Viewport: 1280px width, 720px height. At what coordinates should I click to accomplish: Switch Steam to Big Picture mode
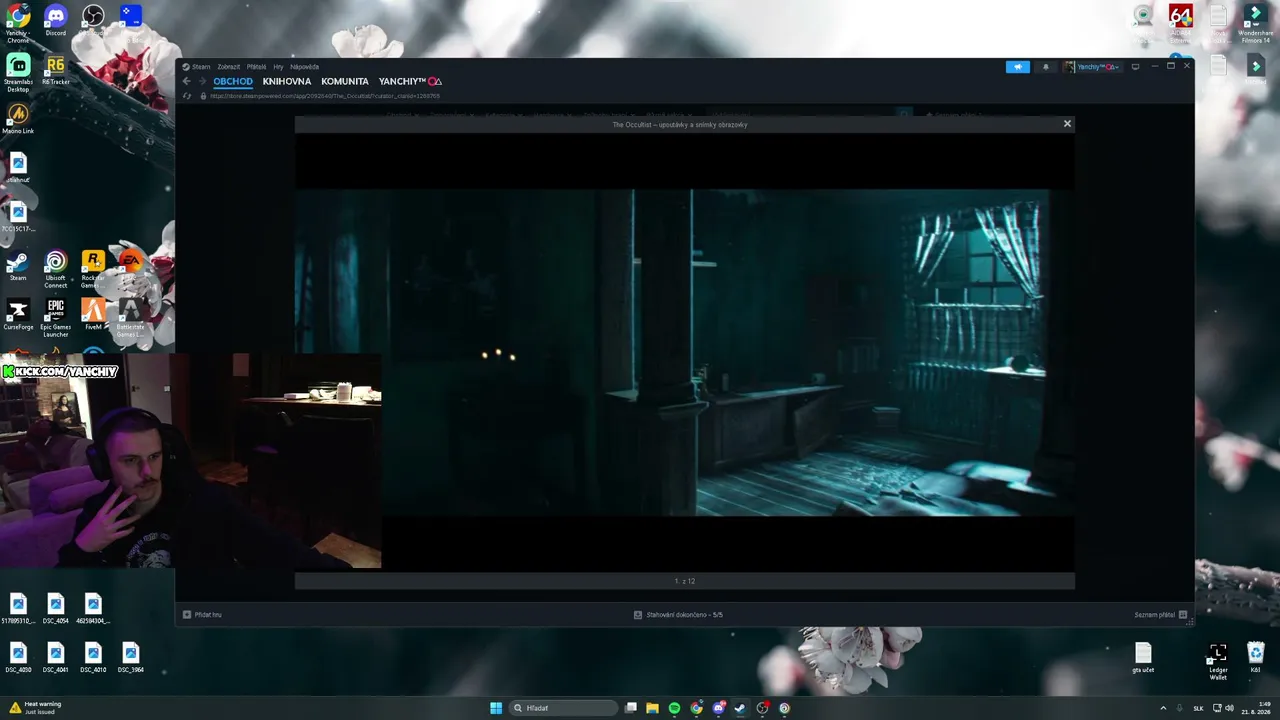click(x=1135, y=67)
